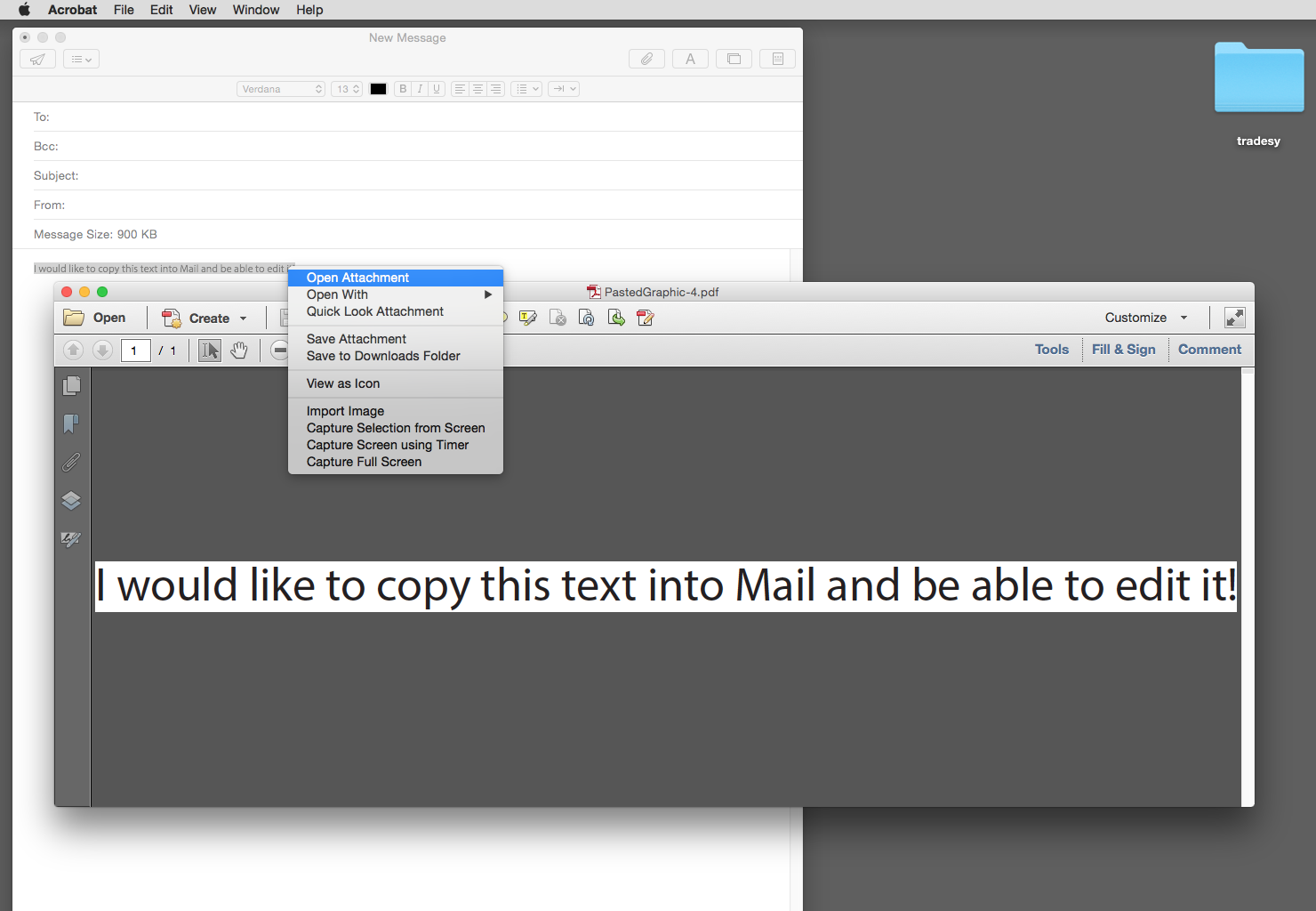
Task: Open the Comment pane
Action: coord(1209,350)
